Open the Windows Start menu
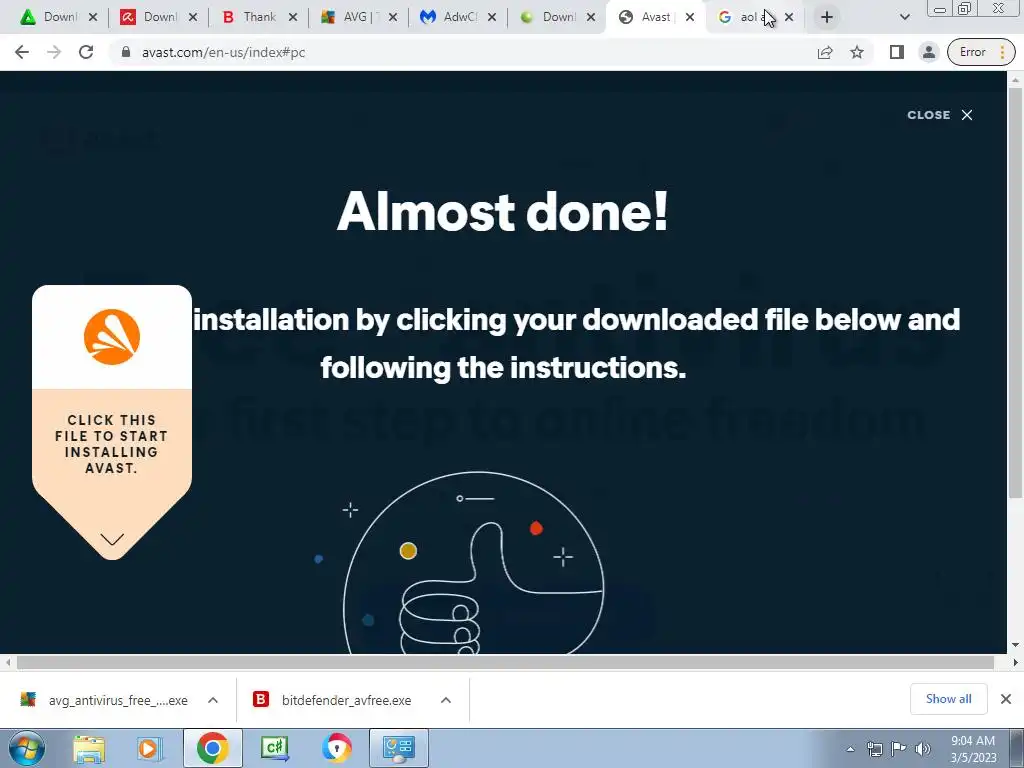 [26, 748]
